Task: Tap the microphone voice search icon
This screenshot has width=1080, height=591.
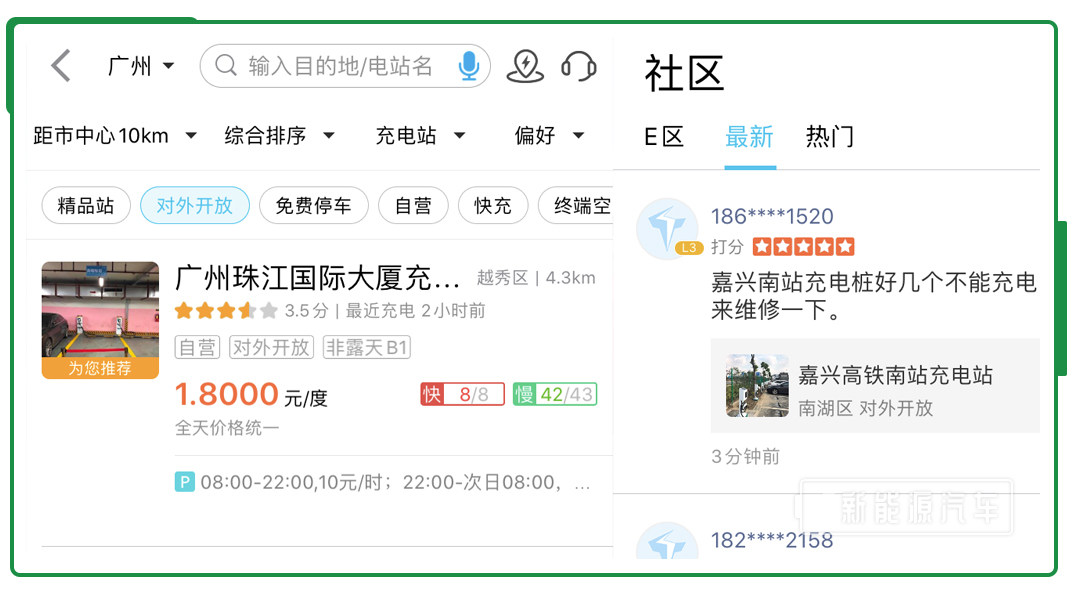Action: pos(468,66)
